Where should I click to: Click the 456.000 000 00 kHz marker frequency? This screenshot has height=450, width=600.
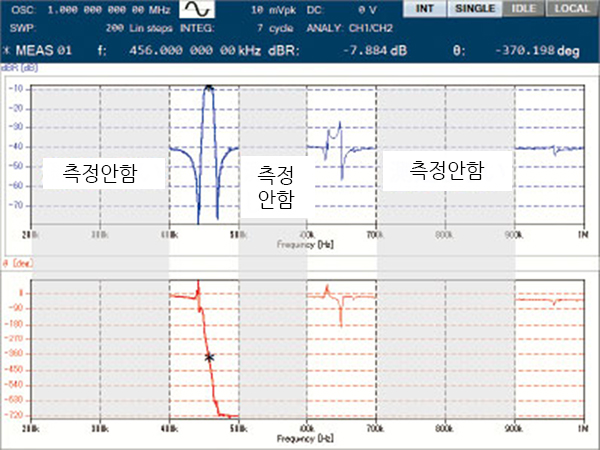[x=195, y=51]
